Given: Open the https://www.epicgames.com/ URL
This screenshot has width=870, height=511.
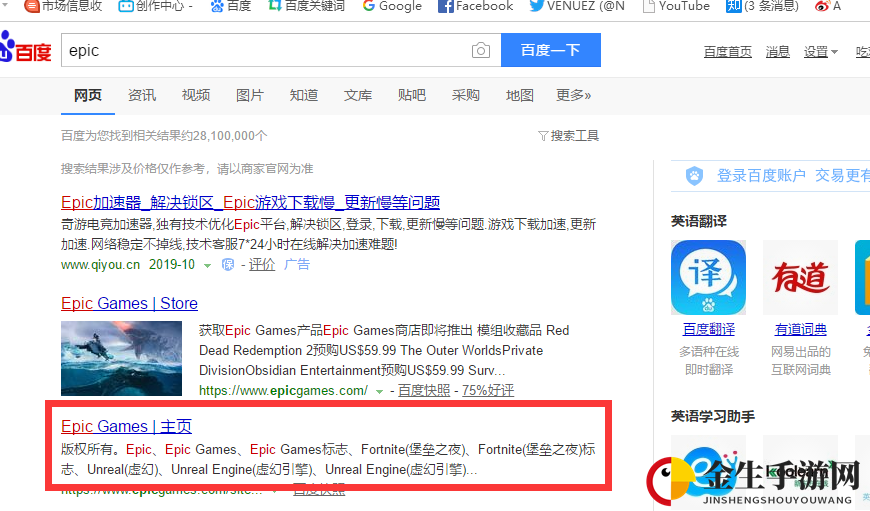Looking at the screenshot, I should coord(284,391).
